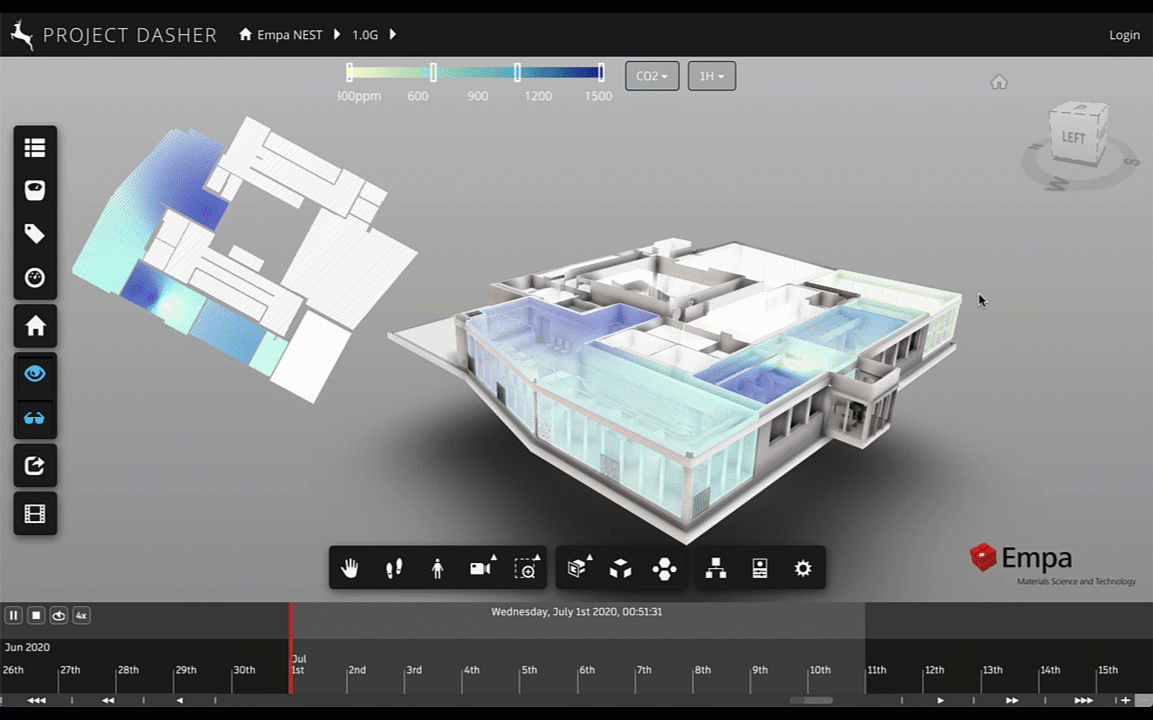Viewport: 1153px width, 720px height.
Task: Use the zoom window tool
Action: (x=524, y=567)
